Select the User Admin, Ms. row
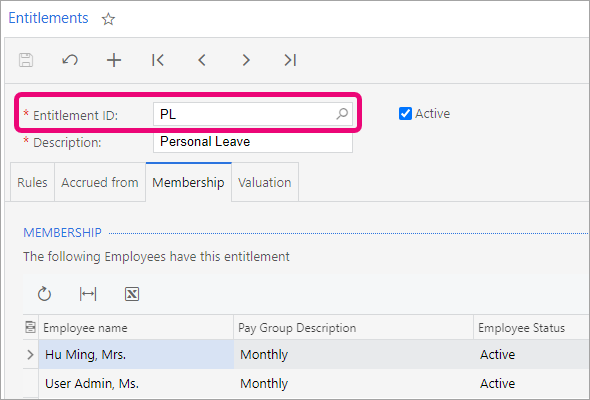Image resolution: width=590 pixels, height=400 pixels. coord(306,383)
